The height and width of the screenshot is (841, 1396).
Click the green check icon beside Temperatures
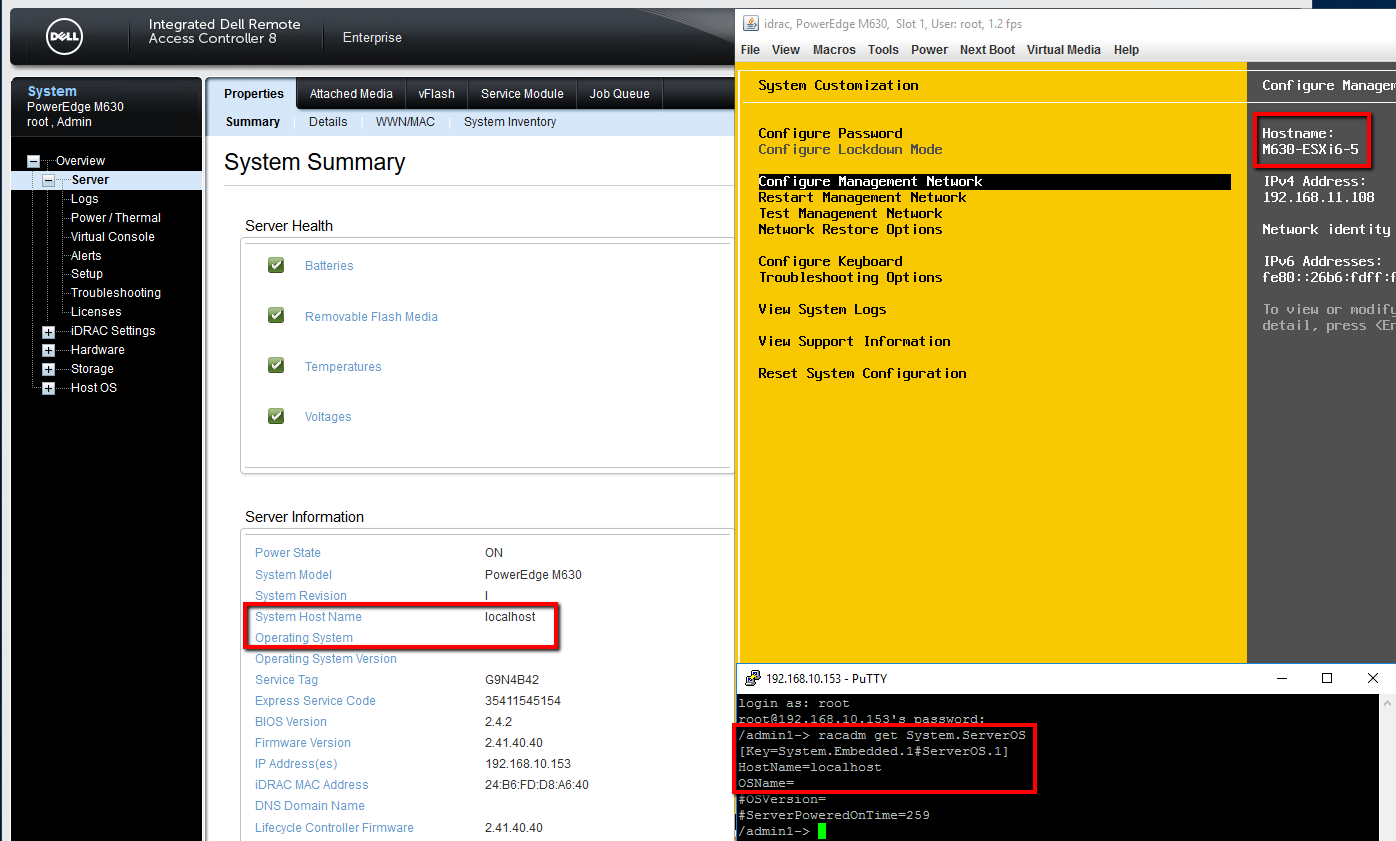click(275, 365)
